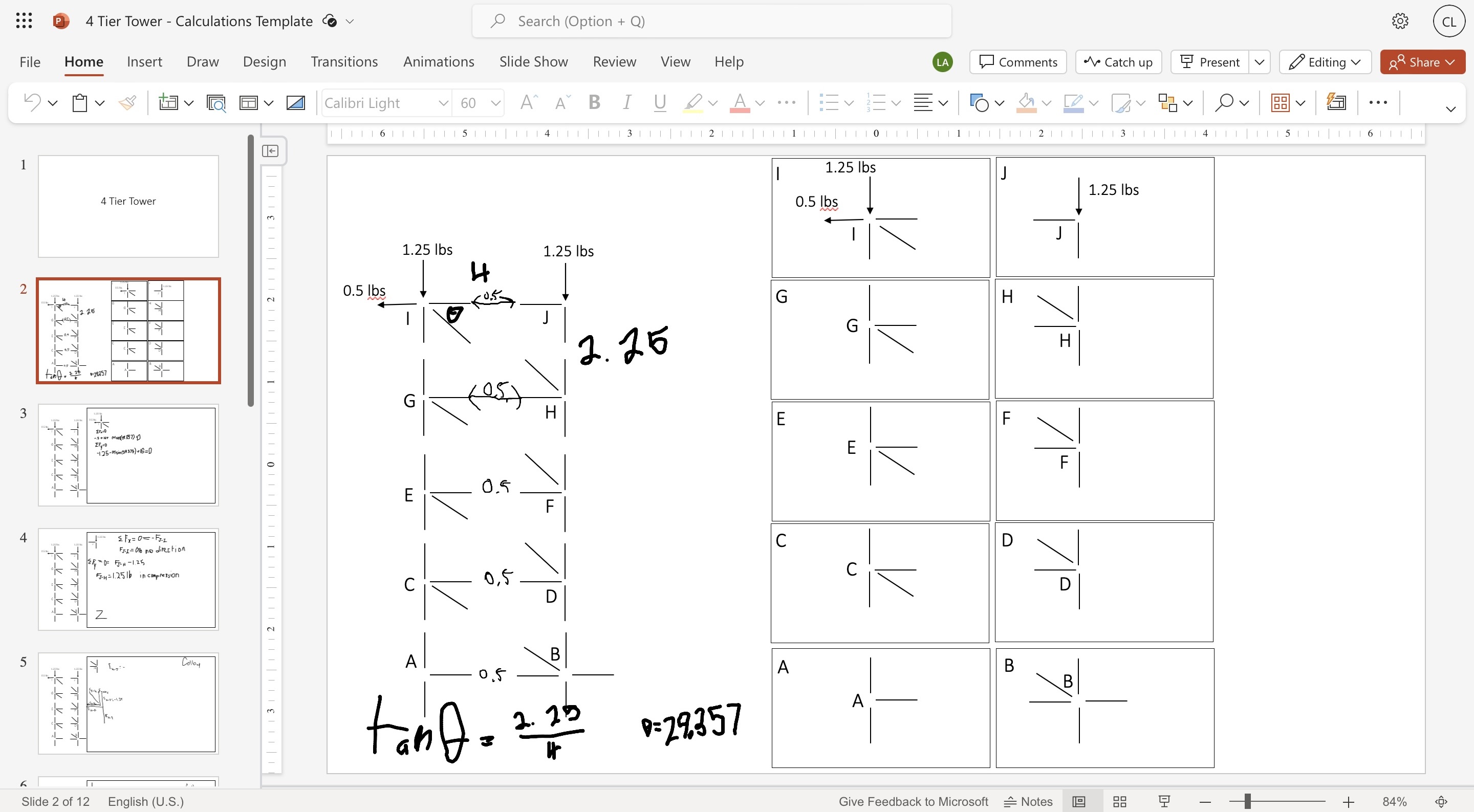Select slide 4 thumbnail in the panel
Image resolution: width=1474 pixels, height=812 pixels.
(x=128, y=579)
